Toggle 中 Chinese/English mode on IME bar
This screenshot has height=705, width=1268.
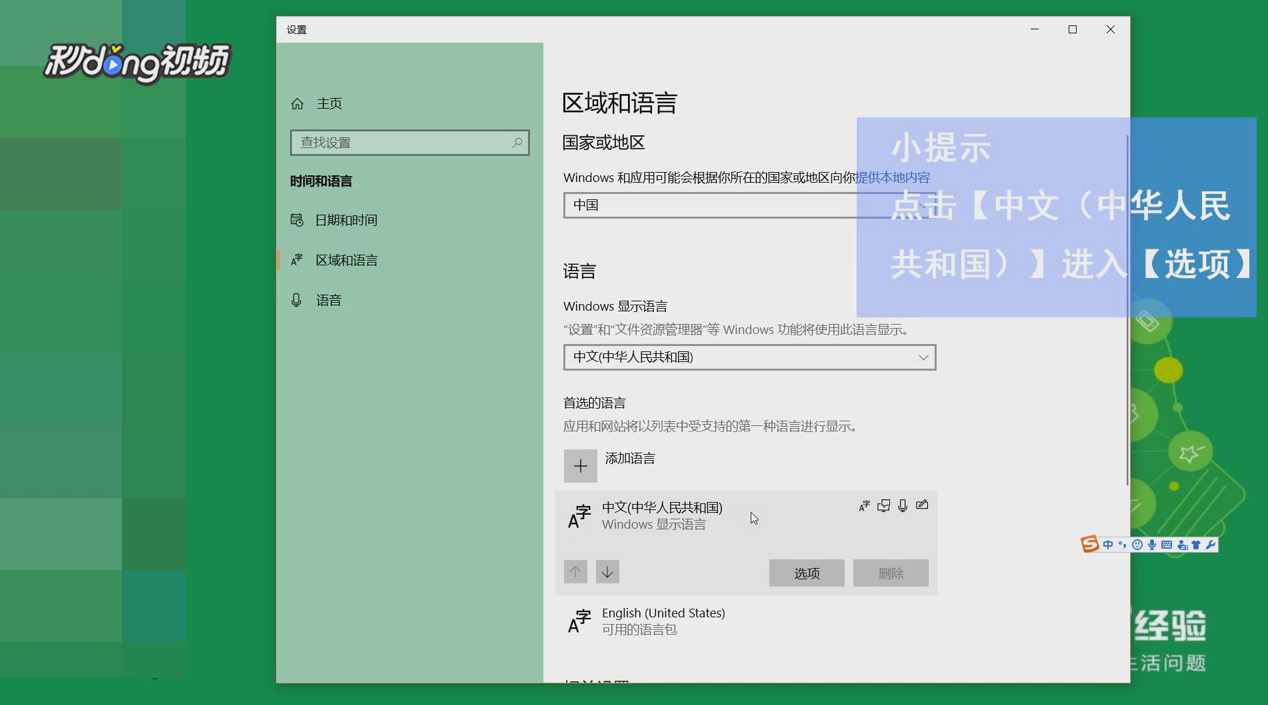tap(1108, 545)
